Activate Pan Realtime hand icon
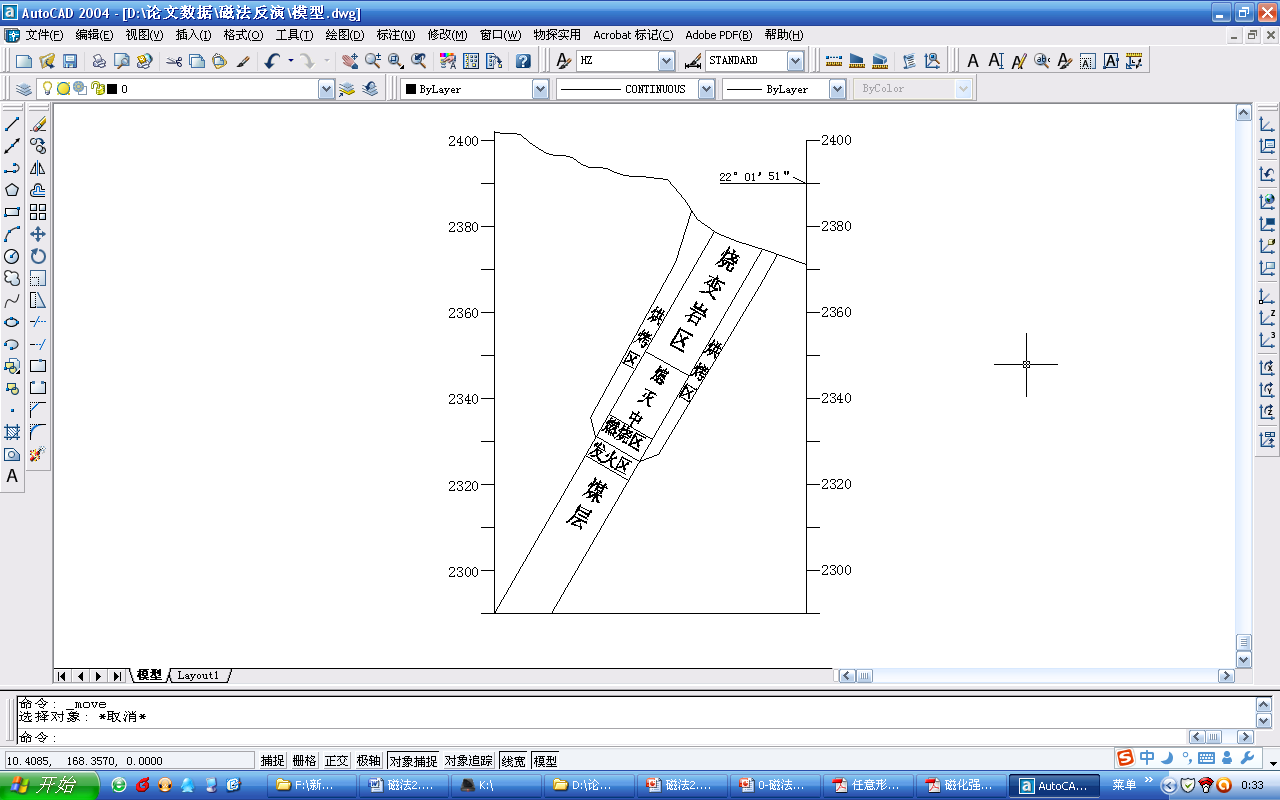This screenshot has width=1280, height=800. click(349, 61)
